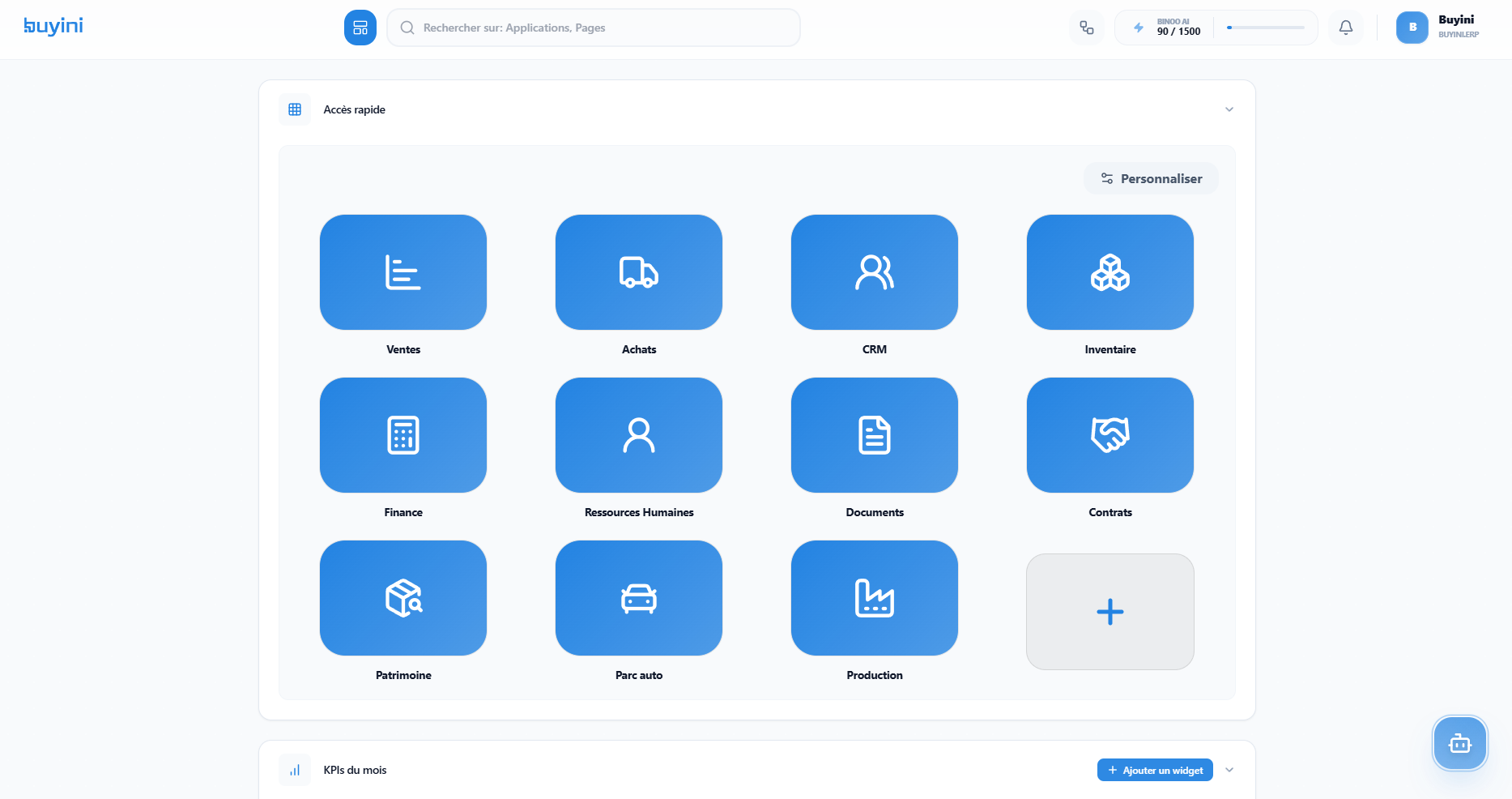Click the 90 / 1500 credits counter
The height and width of the screenshot is (799, 1512).
pos(1178,32)
